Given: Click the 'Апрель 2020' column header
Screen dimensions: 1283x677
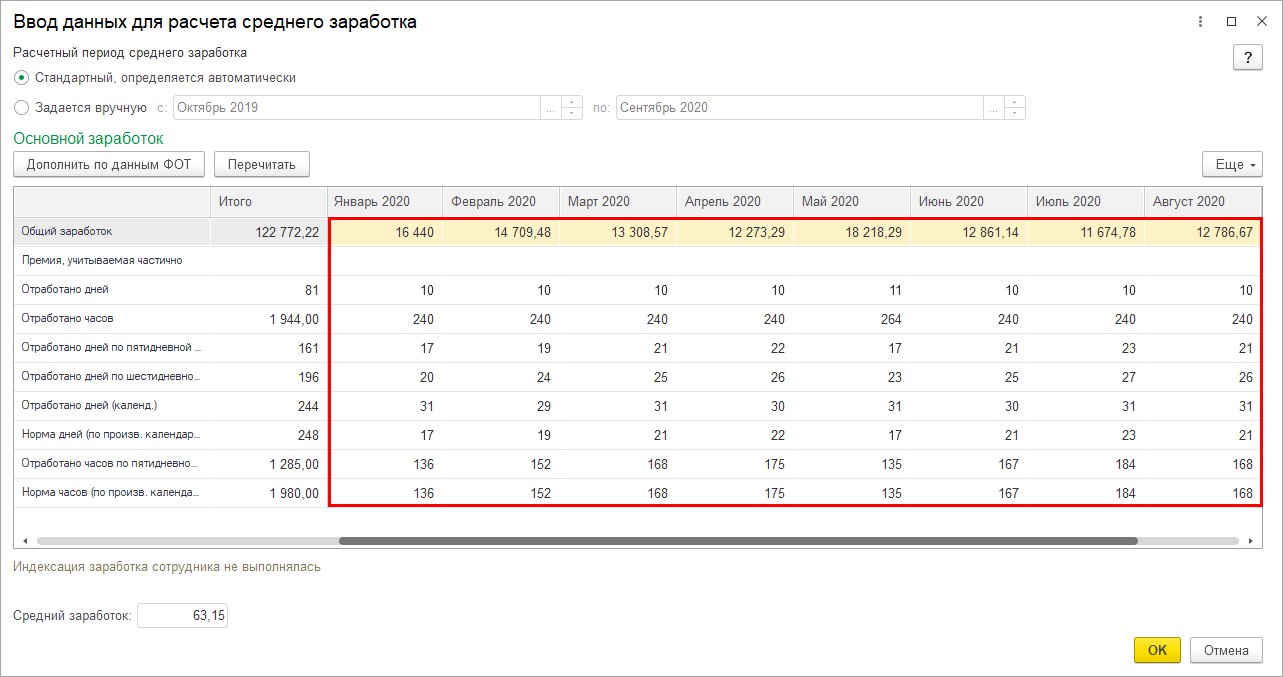Looking at the screenshot, I should click(x=736, y=201).
